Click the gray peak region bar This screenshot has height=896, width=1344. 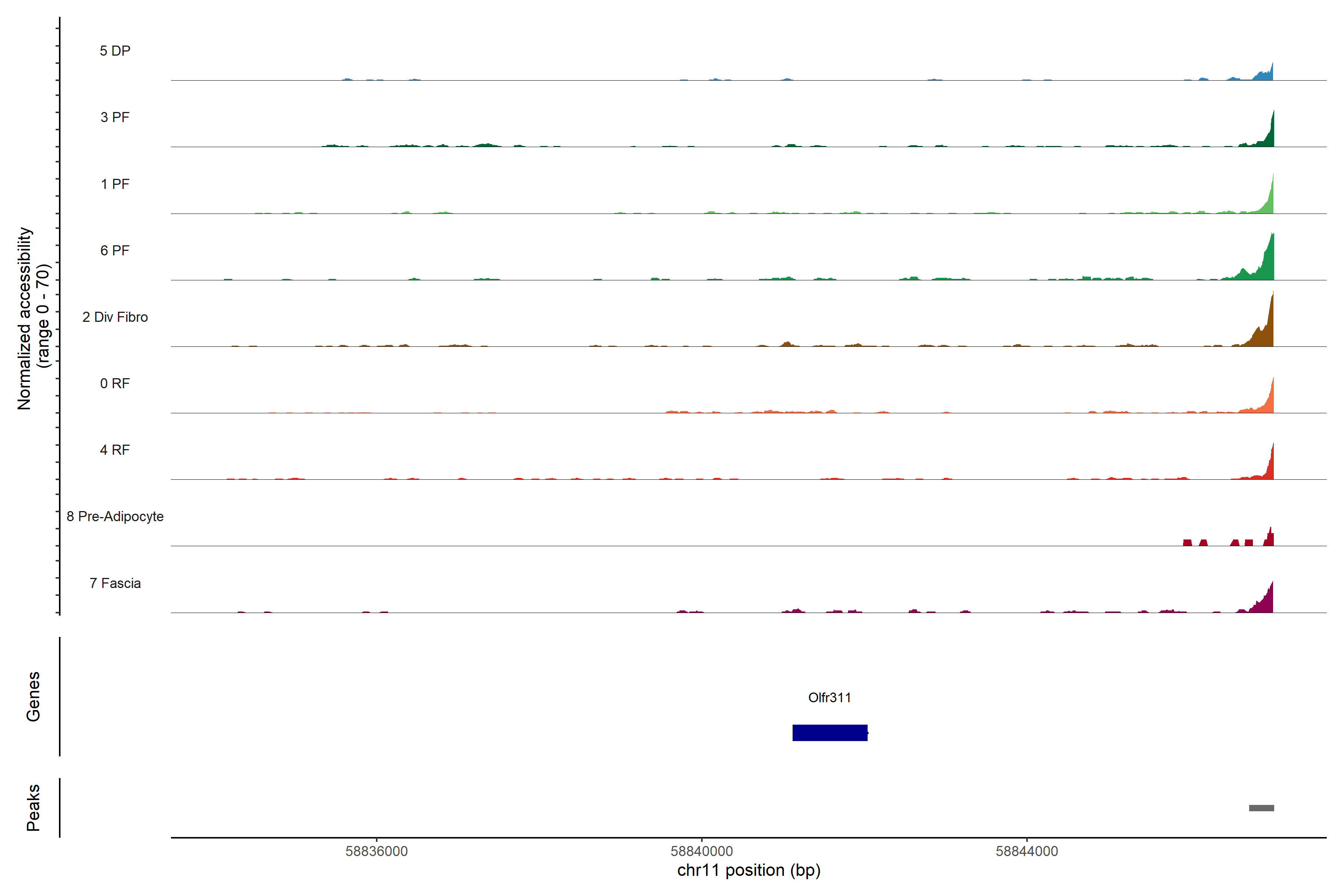[x=1261, y=808]
